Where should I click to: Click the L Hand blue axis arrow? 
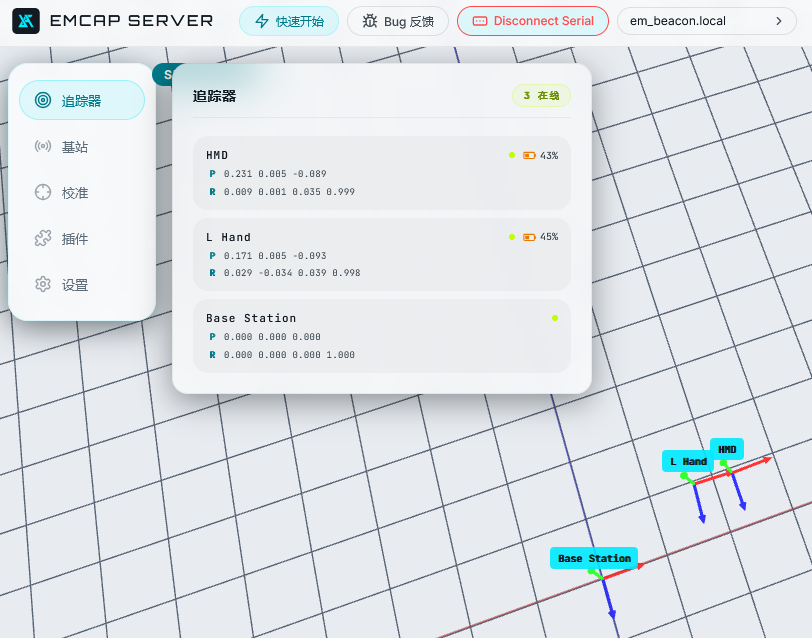point(699,503)
